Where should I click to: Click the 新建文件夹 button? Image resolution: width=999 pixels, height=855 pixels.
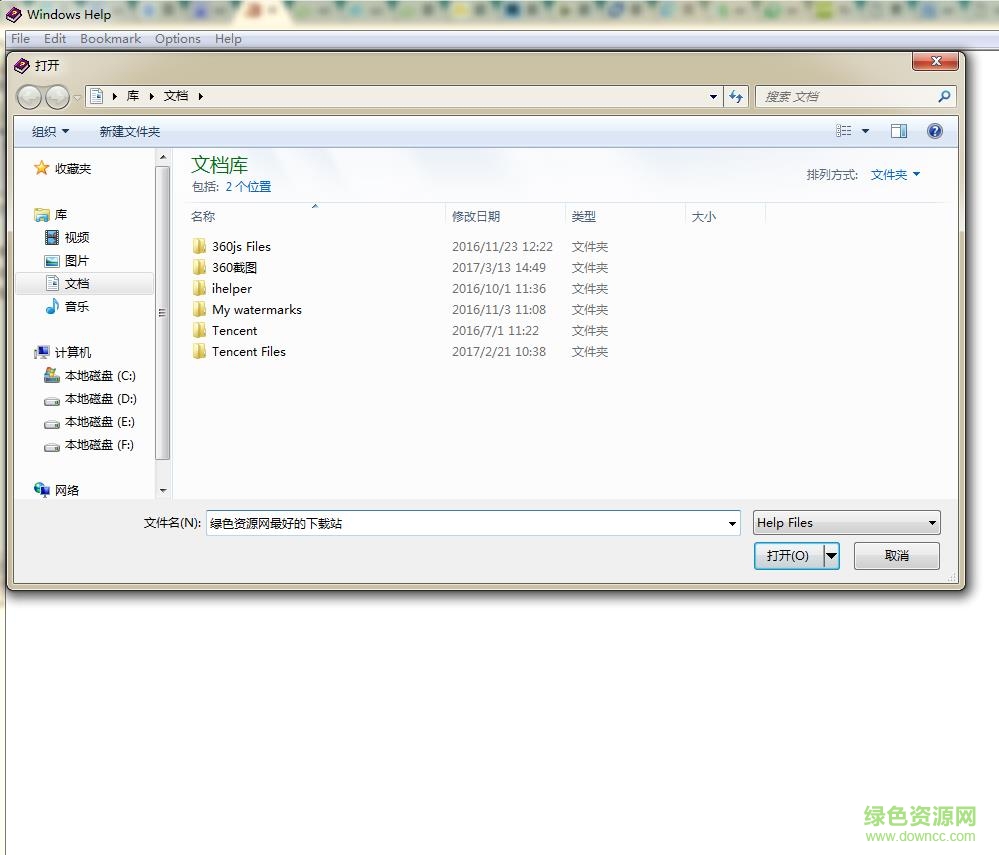[131, 131]
